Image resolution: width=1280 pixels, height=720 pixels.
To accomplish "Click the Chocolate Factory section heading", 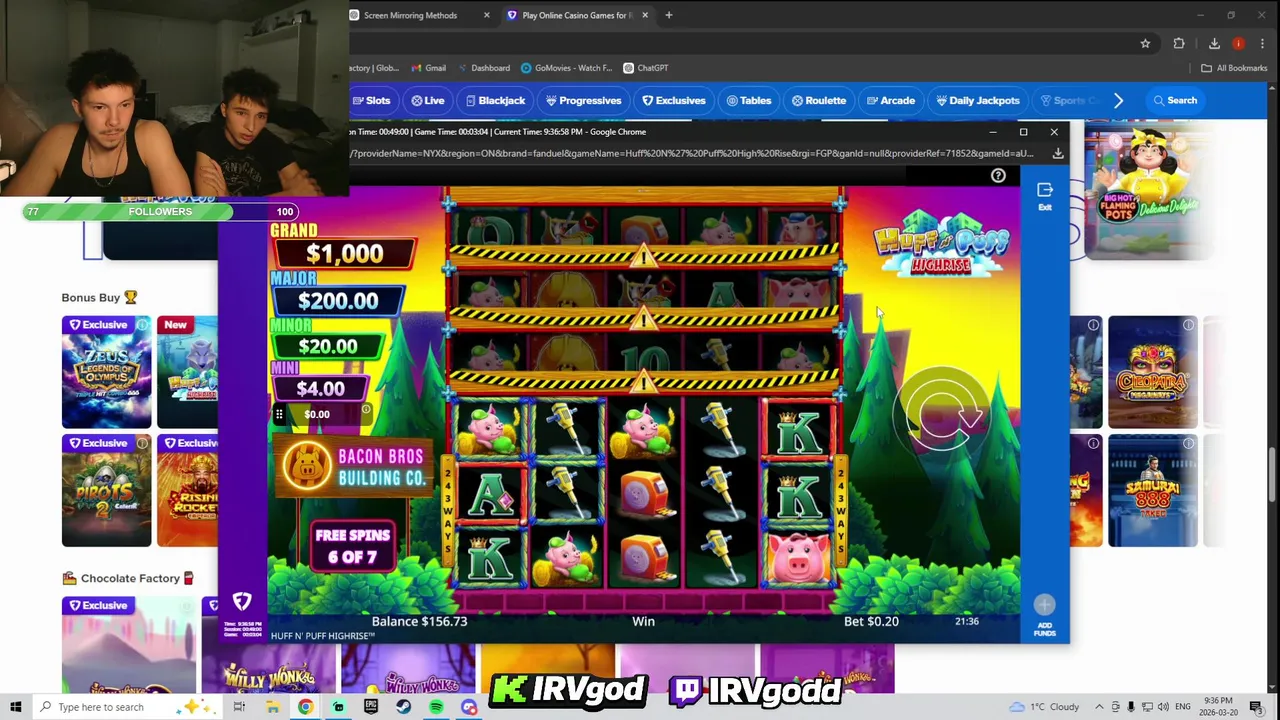I will (x=128, y=578).
